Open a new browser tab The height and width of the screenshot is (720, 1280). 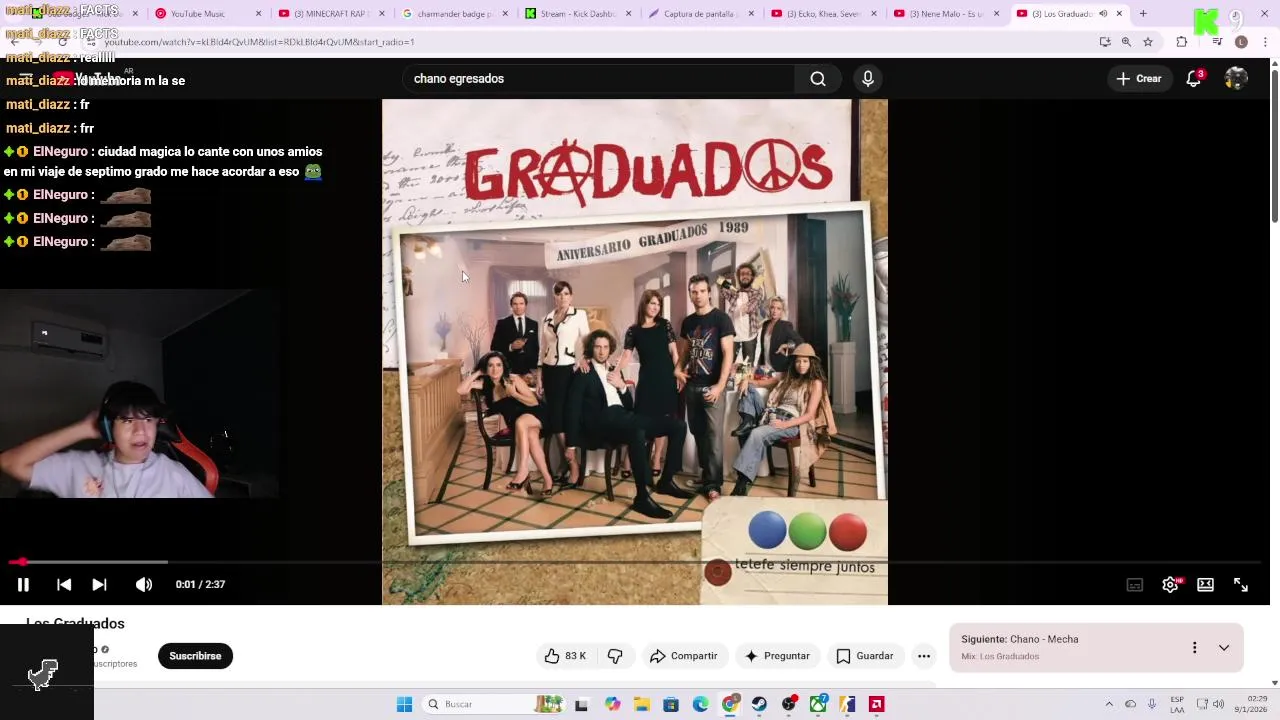pos(1143,14)
